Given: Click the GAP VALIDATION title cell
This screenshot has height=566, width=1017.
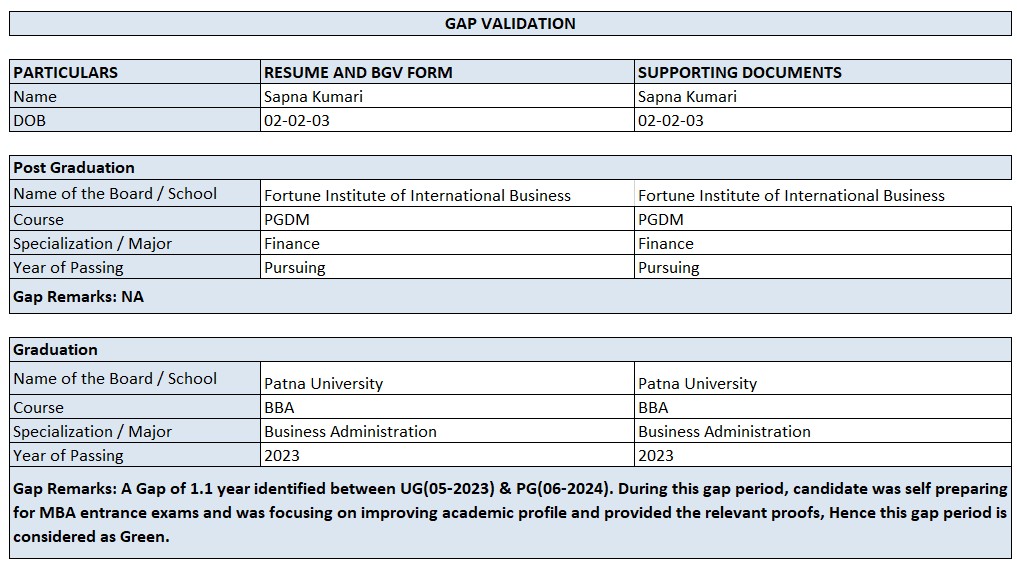Looking at the screenshot, I should 510,23.
